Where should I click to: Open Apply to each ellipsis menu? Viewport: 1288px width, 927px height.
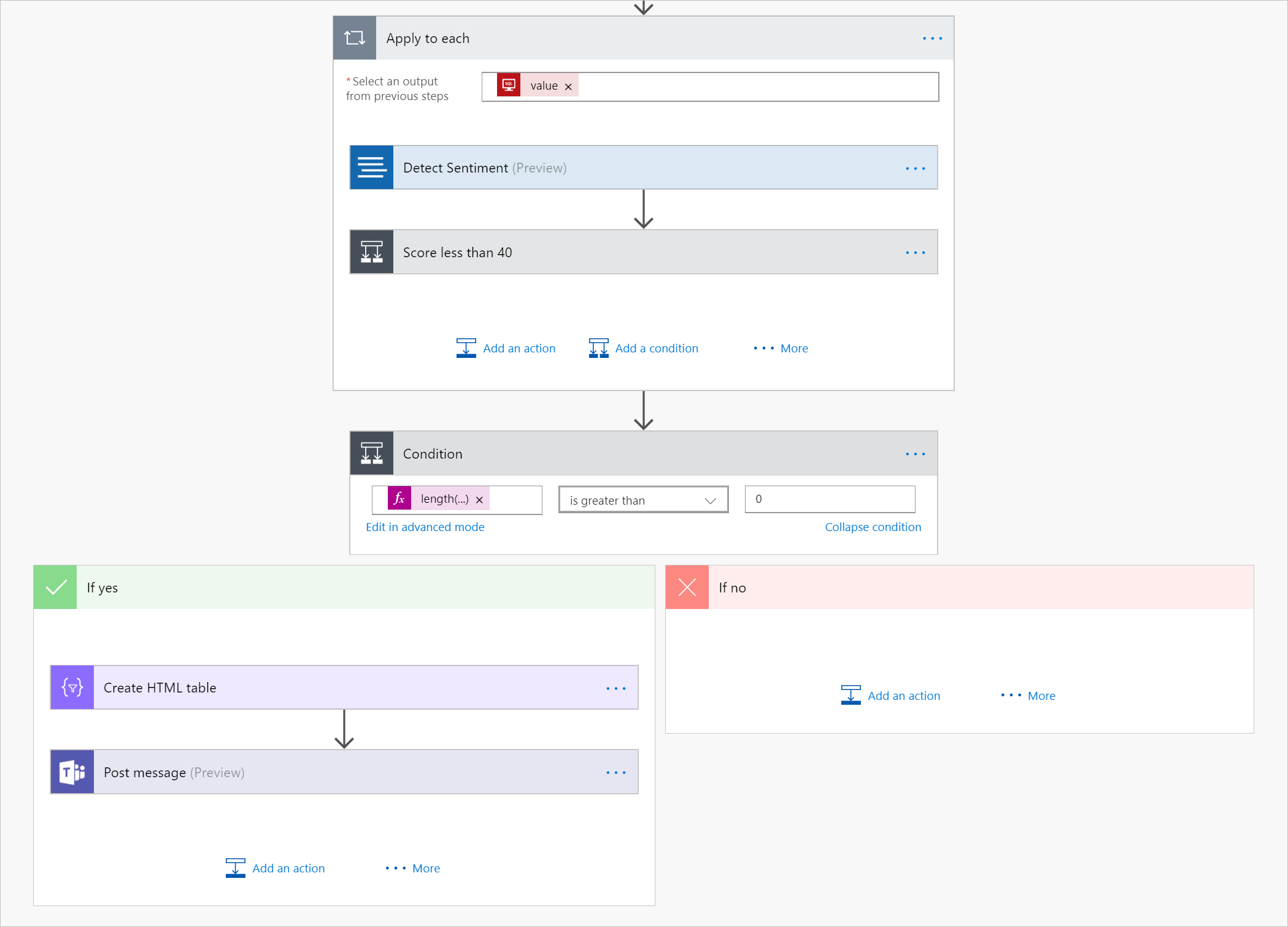pos(932,39)
